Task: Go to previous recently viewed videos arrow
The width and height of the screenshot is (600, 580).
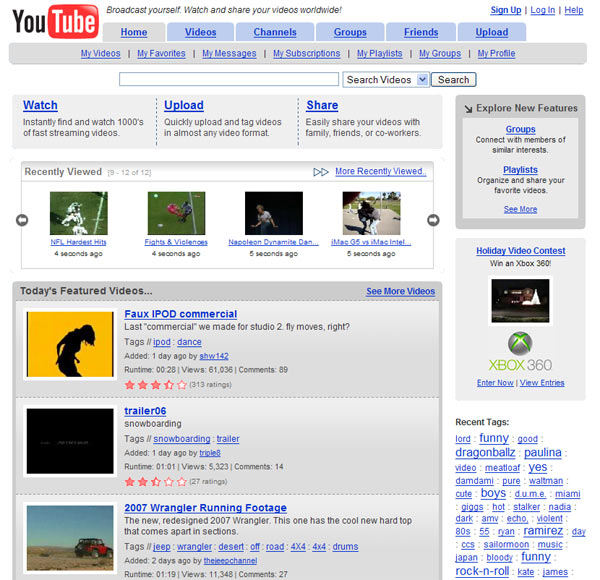Action: pyautogui.click(x=22, y=220)
